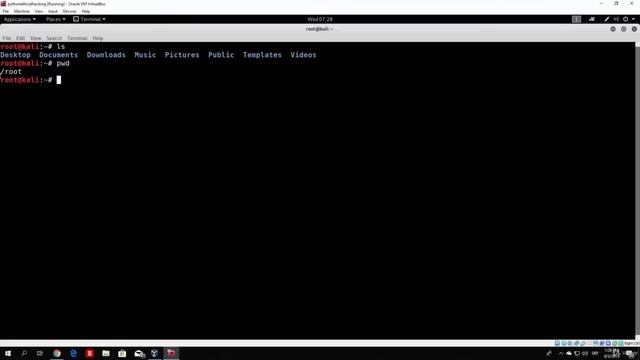Screen dimensions: 640x360
Task: Click the Music directory name in terminal
Action: pos(145,55)
